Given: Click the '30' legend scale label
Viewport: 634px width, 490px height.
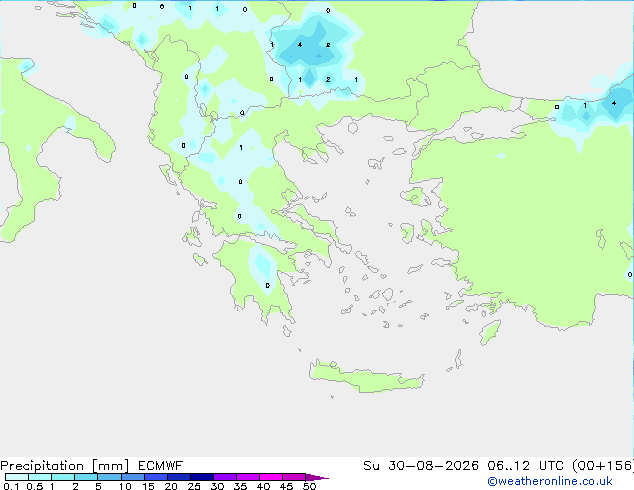Looking at the screenshot, I should coord(217,486).
